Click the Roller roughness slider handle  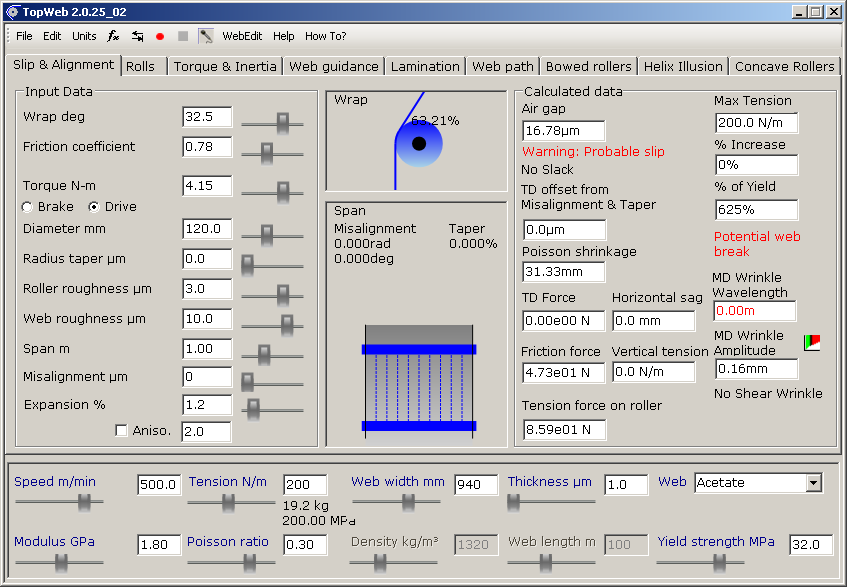tap(283, 295)
